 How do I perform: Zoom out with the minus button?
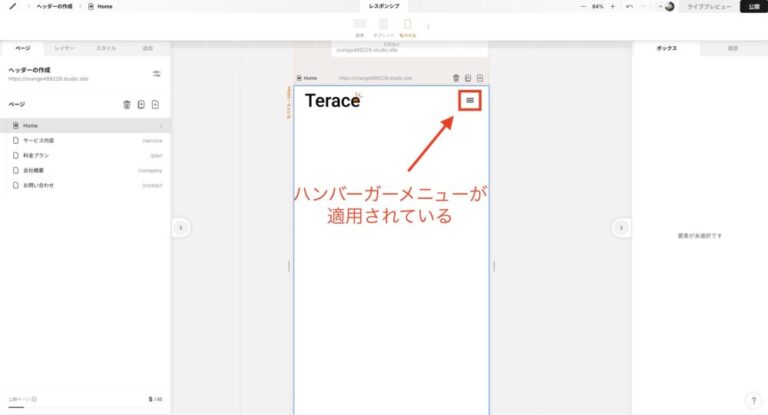(x=583, y=6)
